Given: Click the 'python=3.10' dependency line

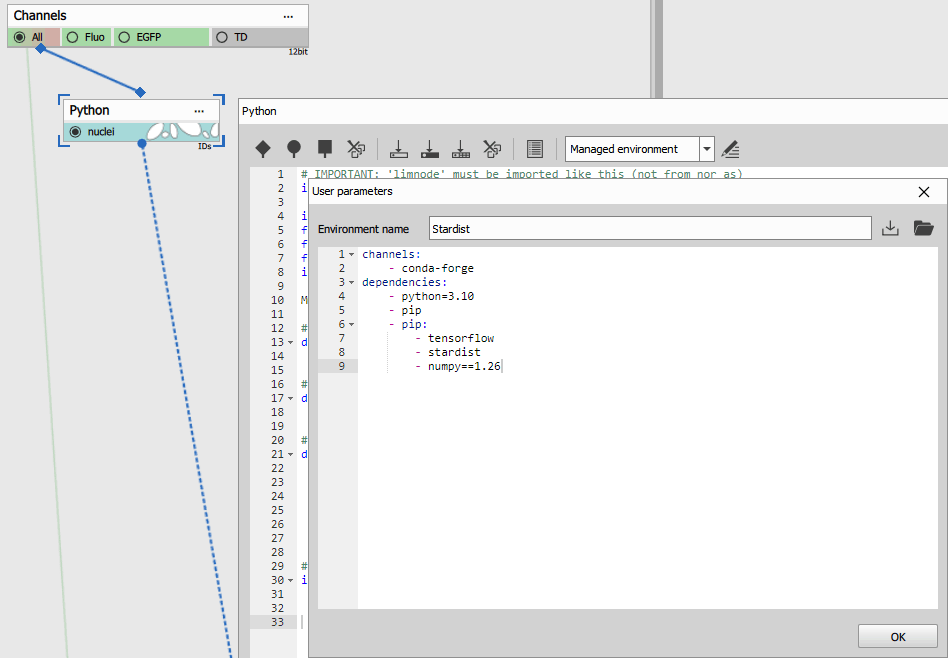Looking at the screenshot, I should pos(437,296).
